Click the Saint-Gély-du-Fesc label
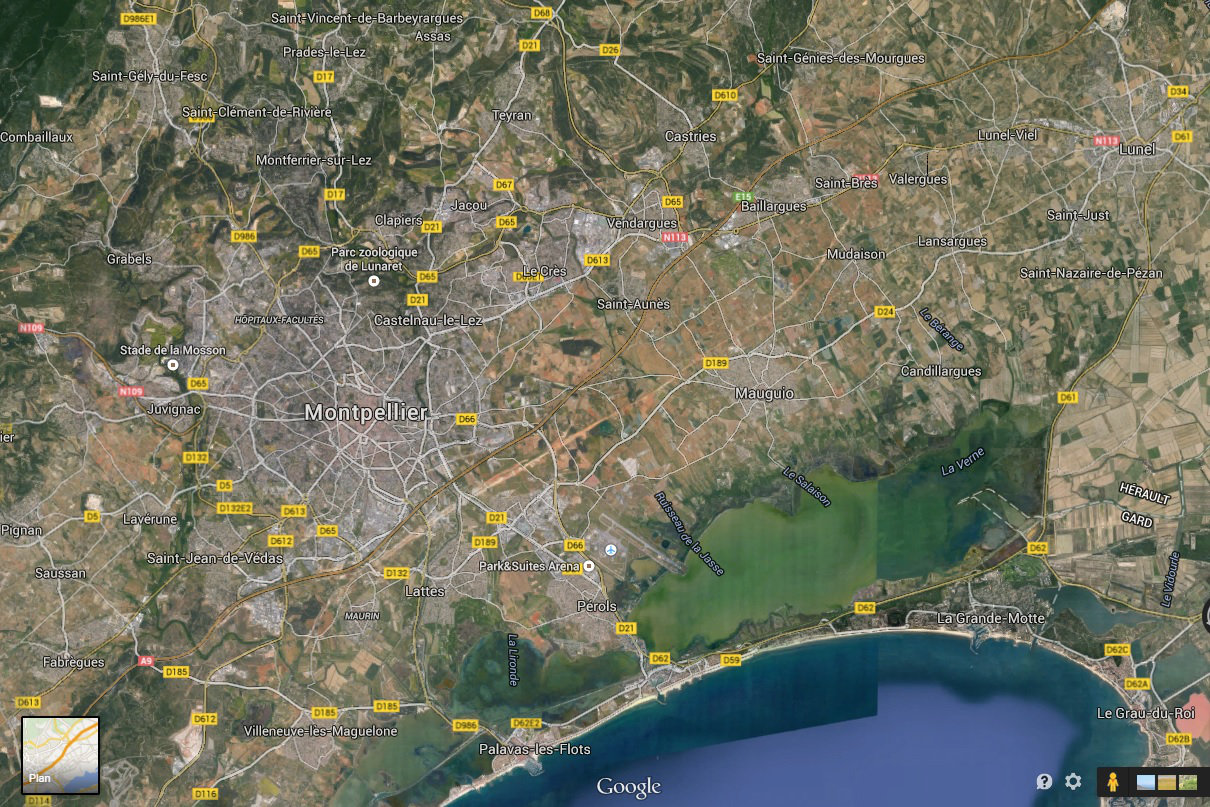This screenshot has height=807, width=1210. 149,76
